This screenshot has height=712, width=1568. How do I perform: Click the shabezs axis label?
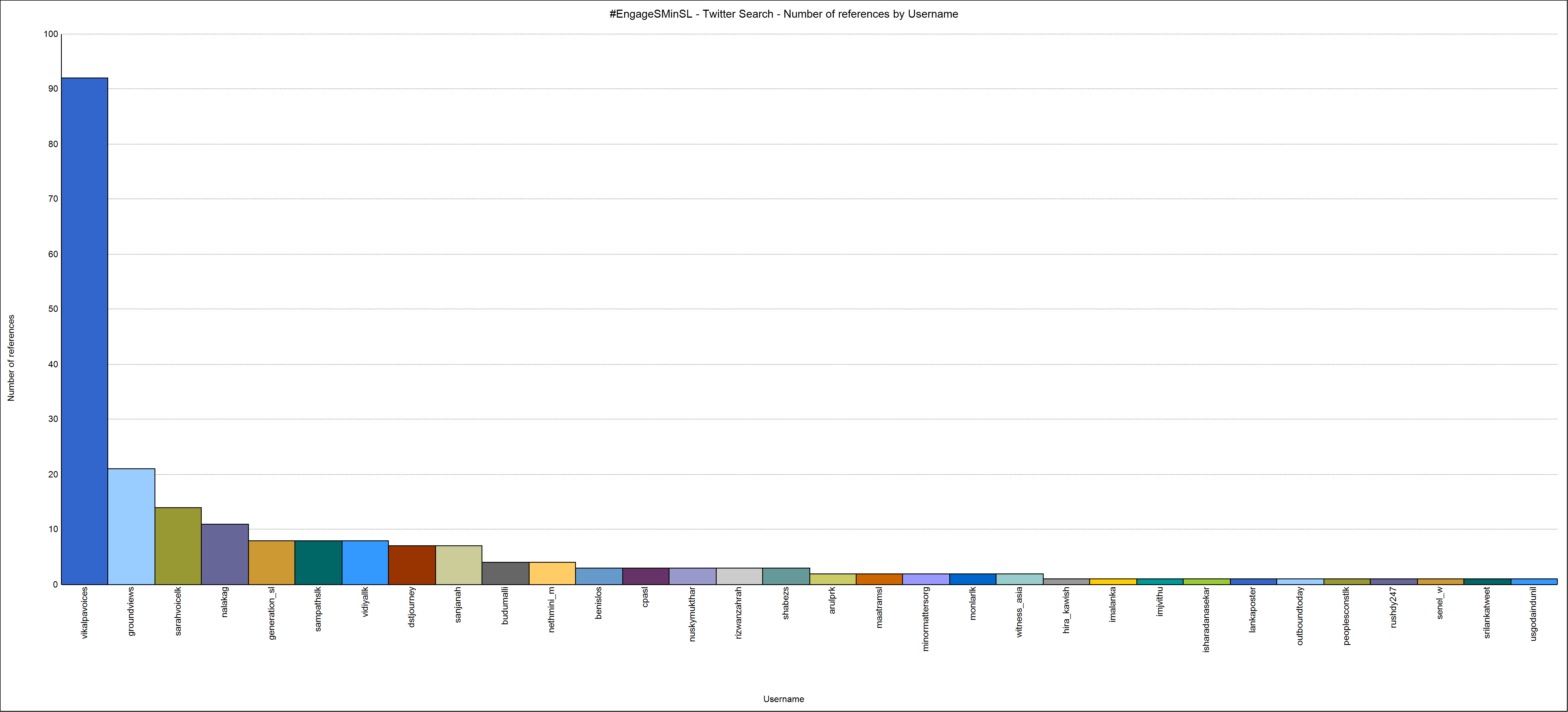tap(786, 603)
